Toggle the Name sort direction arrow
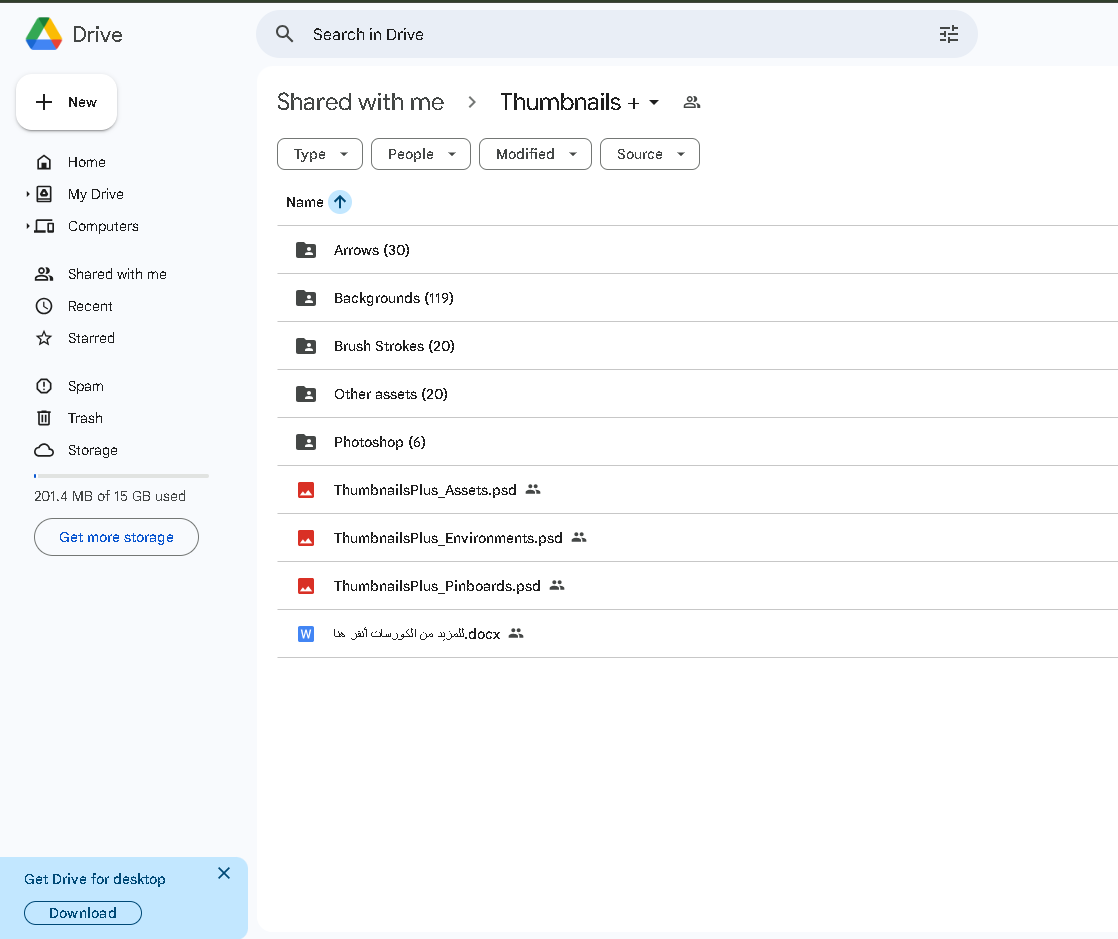This screenshot has width=1118, height=939. pyautogui.click(x=340, y=202)
